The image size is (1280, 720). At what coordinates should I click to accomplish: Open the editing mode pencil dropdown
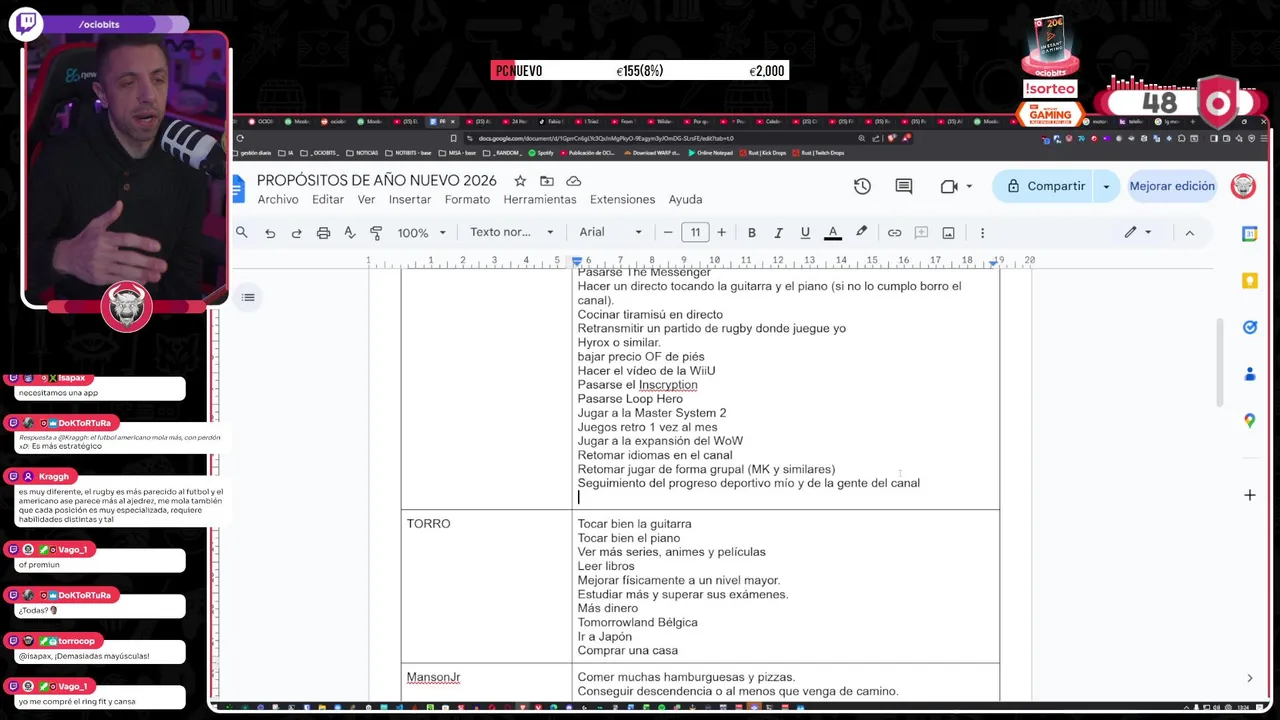pos(1137,232)
